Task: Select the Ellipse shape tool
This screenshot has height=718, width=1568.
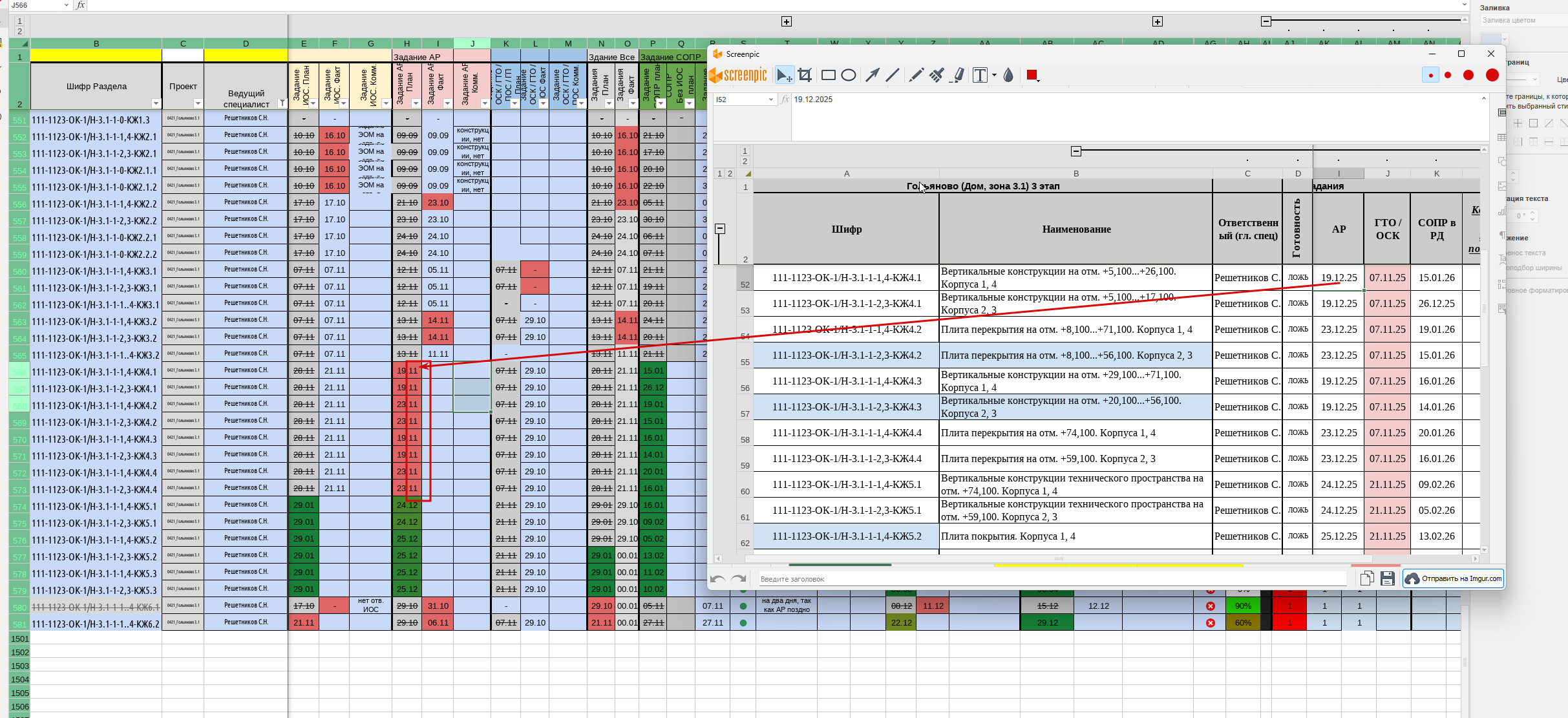Action: tap(849, 76)
